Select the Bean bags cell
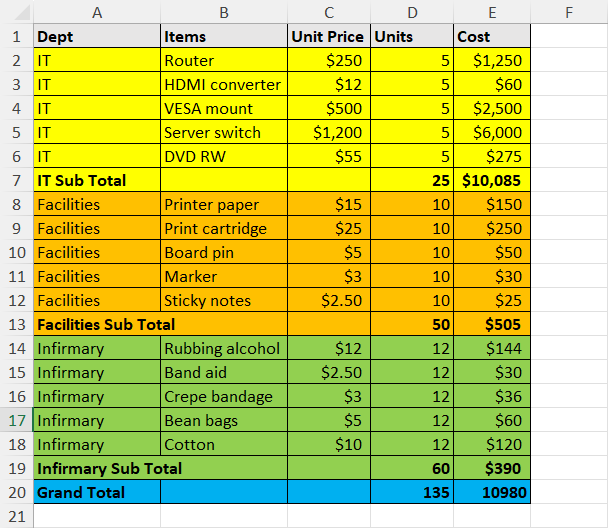The image size is (608, 528). (224, 420)
